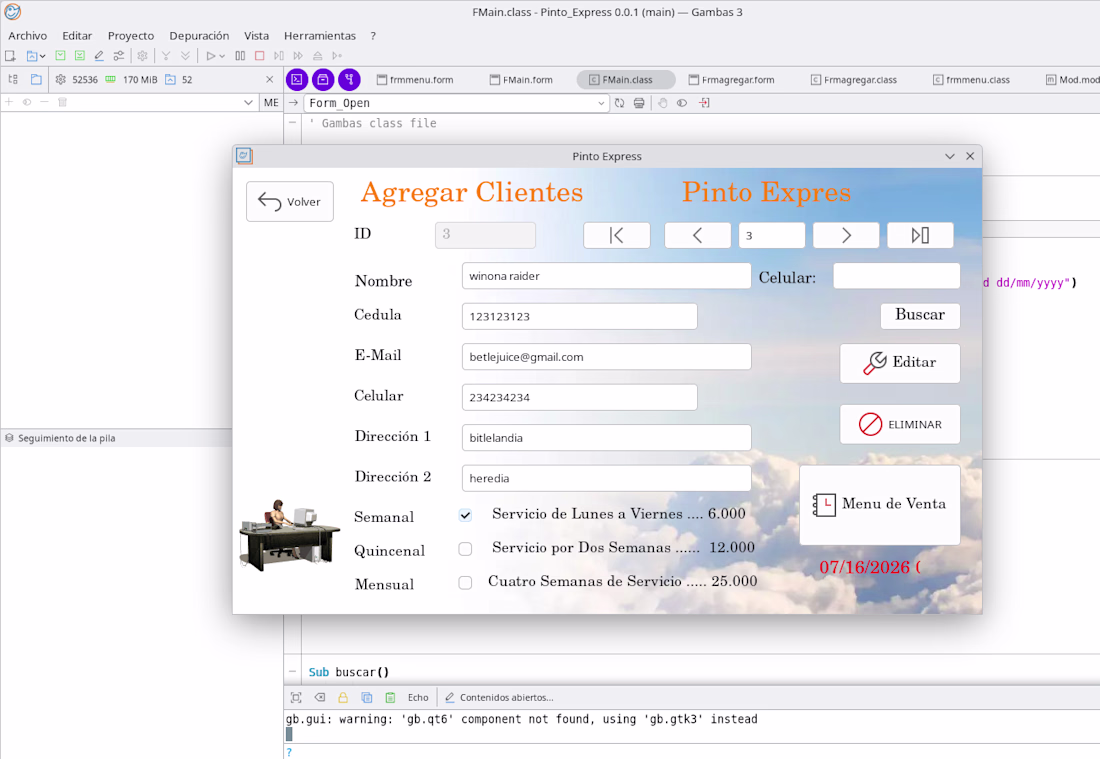Pause the running program with pause icon

click(240, 55)
